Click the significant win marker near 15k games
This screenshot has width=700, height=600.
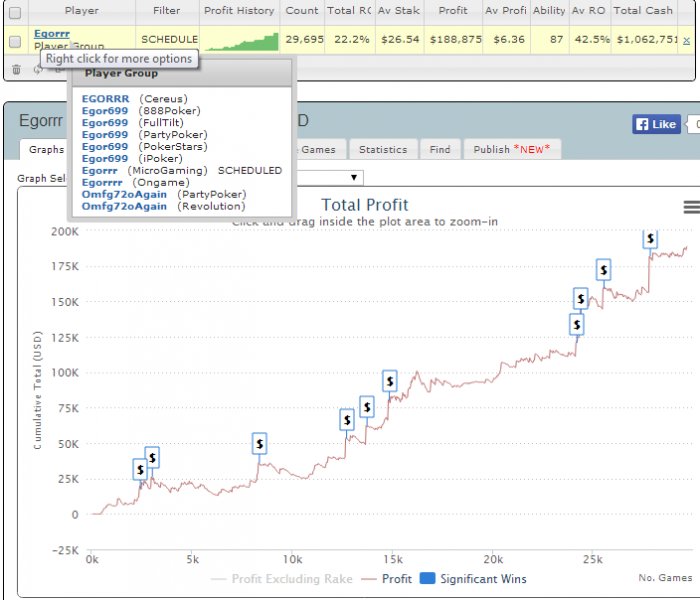point(390,381)
